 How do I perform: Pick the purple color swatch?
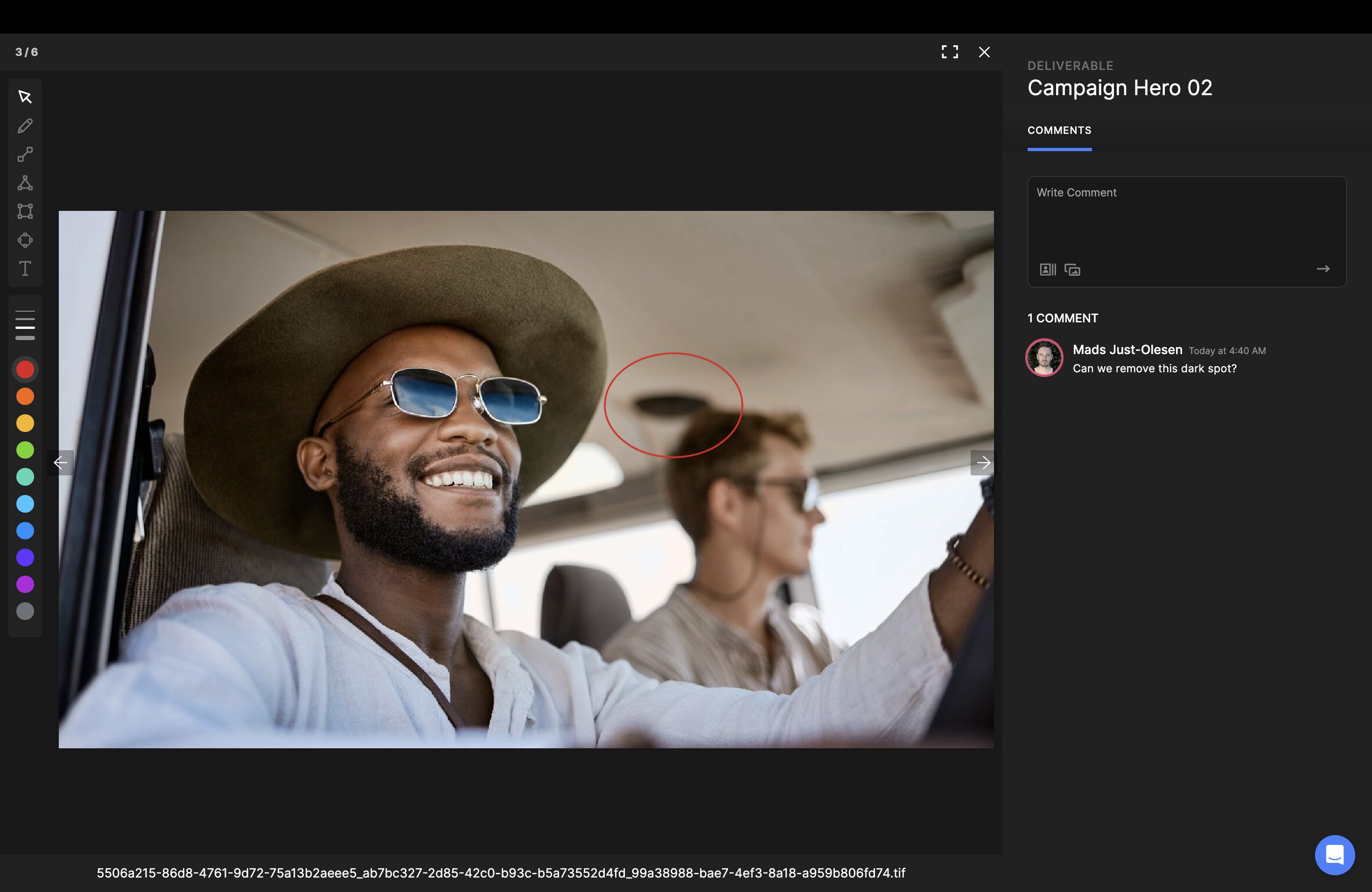(x=25, y=584)
